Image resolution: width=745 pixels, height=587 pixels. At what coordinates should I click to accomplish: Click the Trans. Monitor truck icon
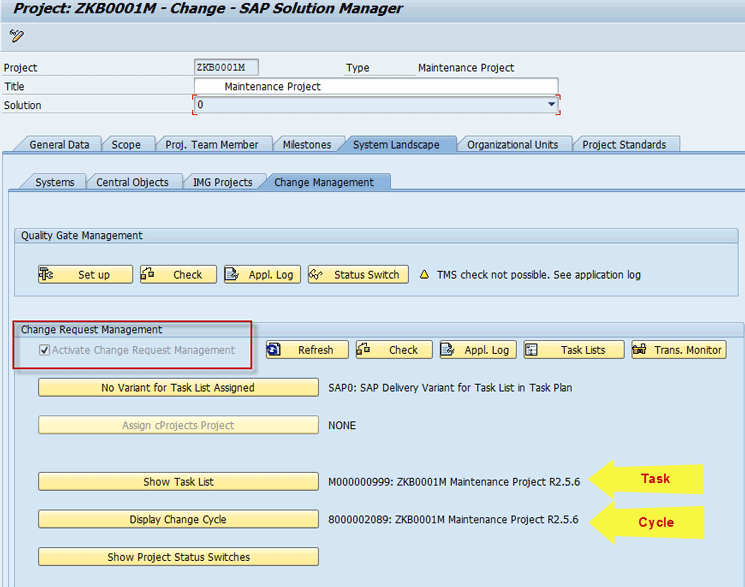(639, 349)
